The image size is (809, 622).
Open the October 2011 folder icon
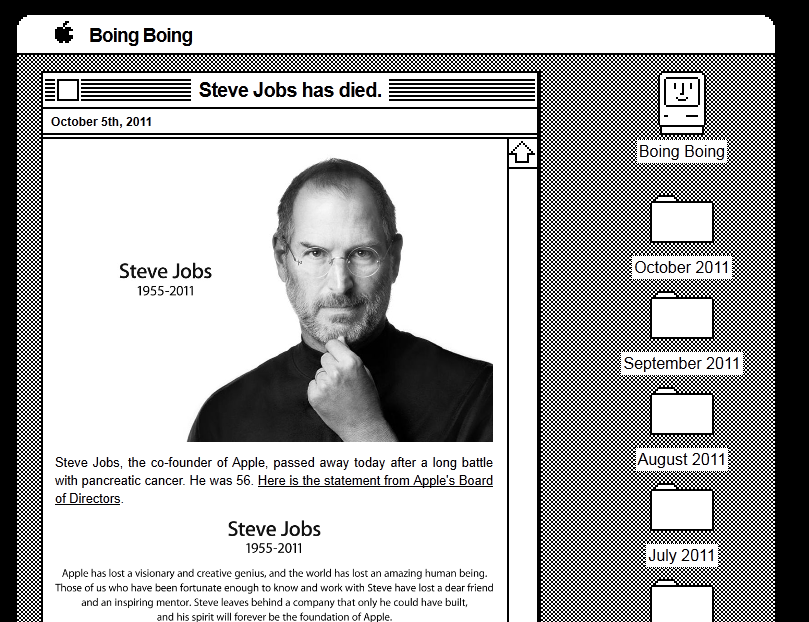(x=682, y=219)
